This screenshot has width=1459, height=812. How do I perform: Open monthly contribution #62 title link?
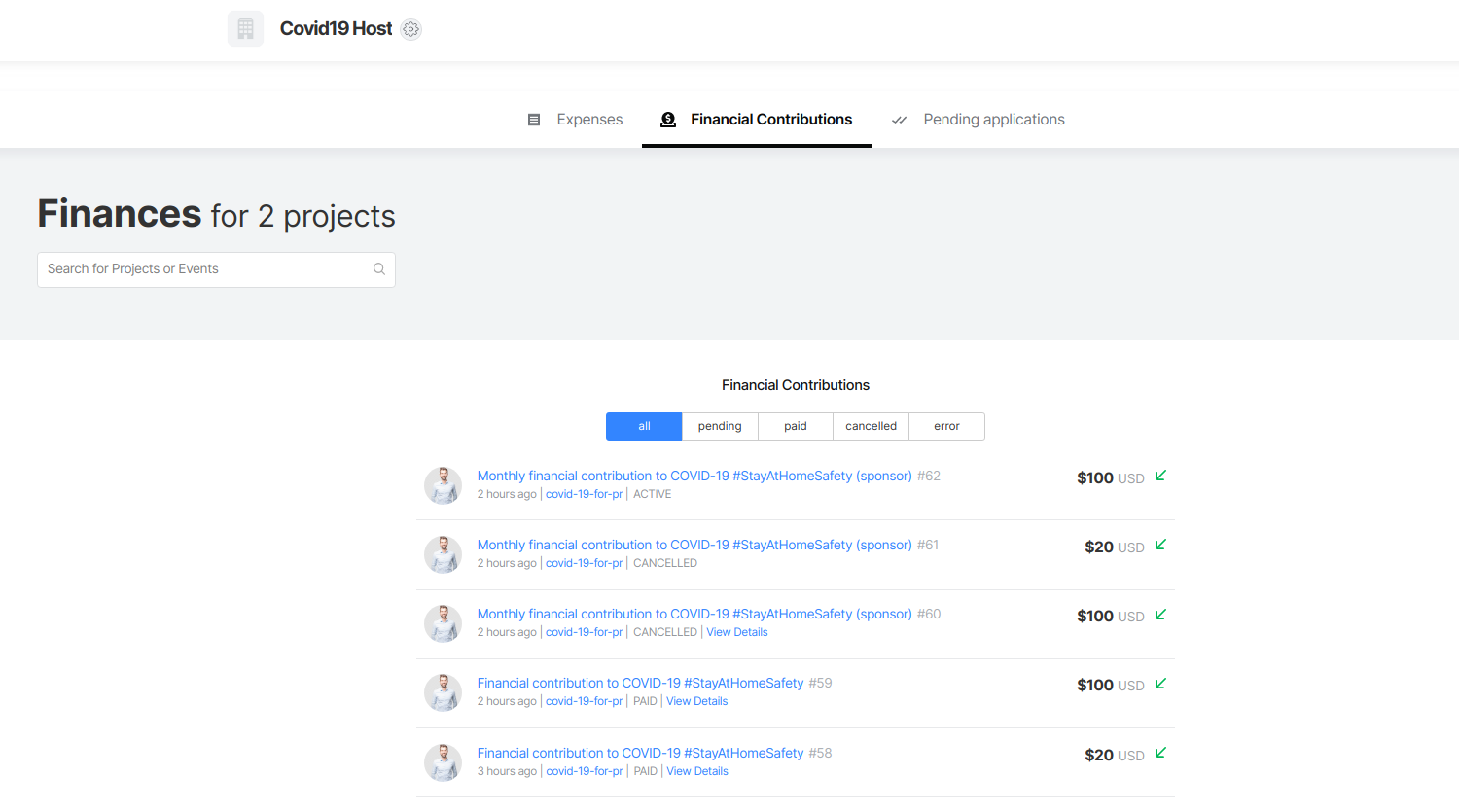pos(694,476)
